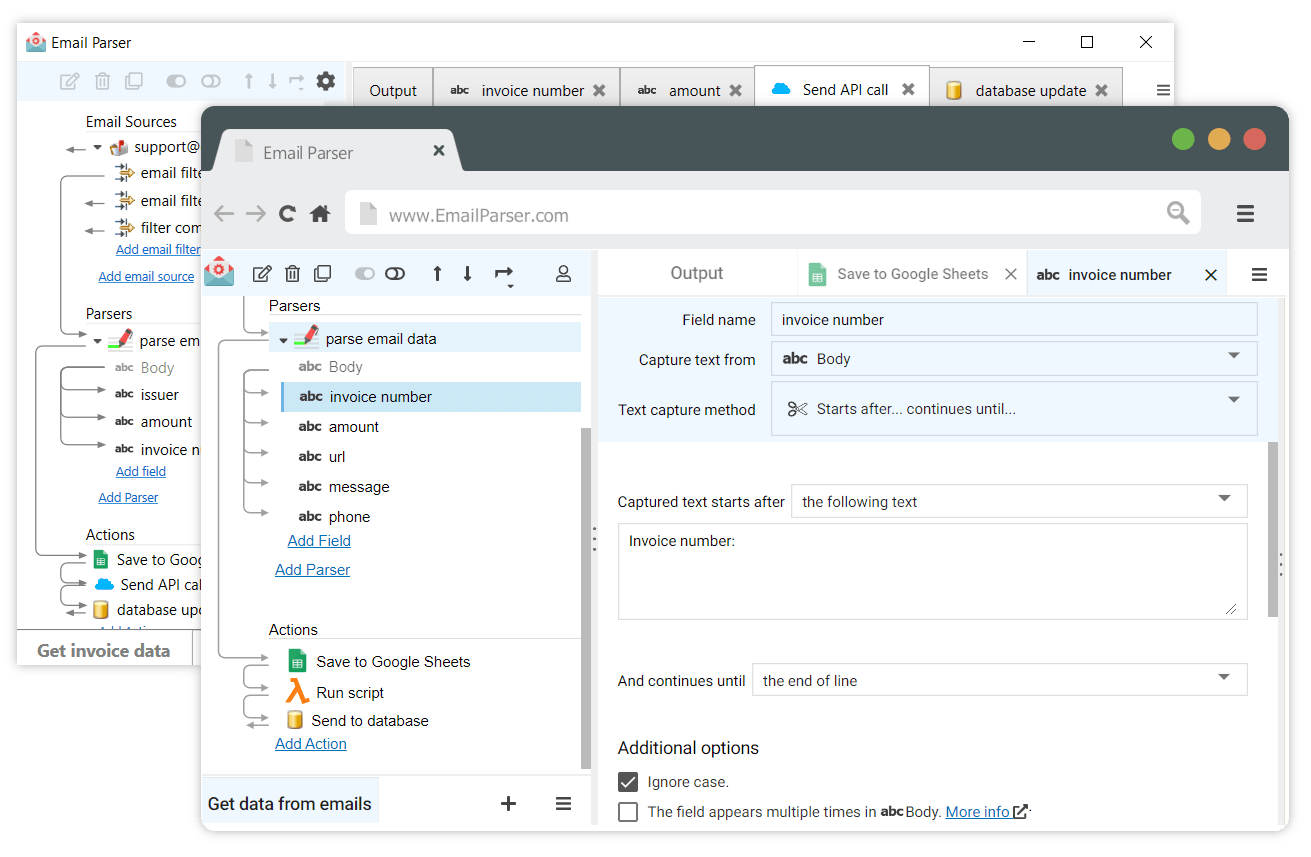Close the Email Parser browser tab
Image resolution: width=1311 pixels, height=857 pixels.
[x=438, y=151]
